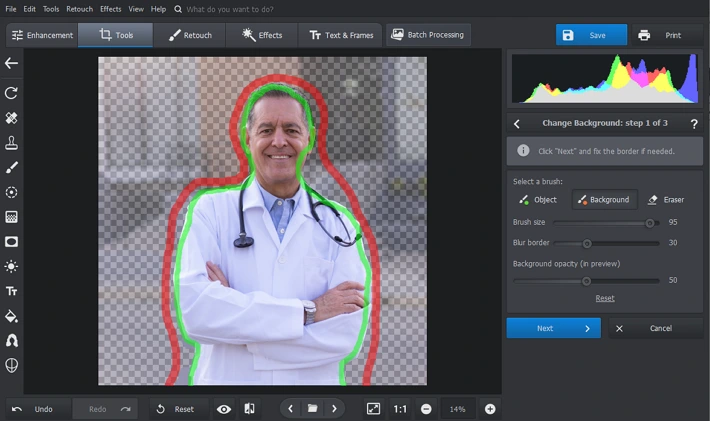Select the Text tool in sidebar

click(x=11, y=291)
